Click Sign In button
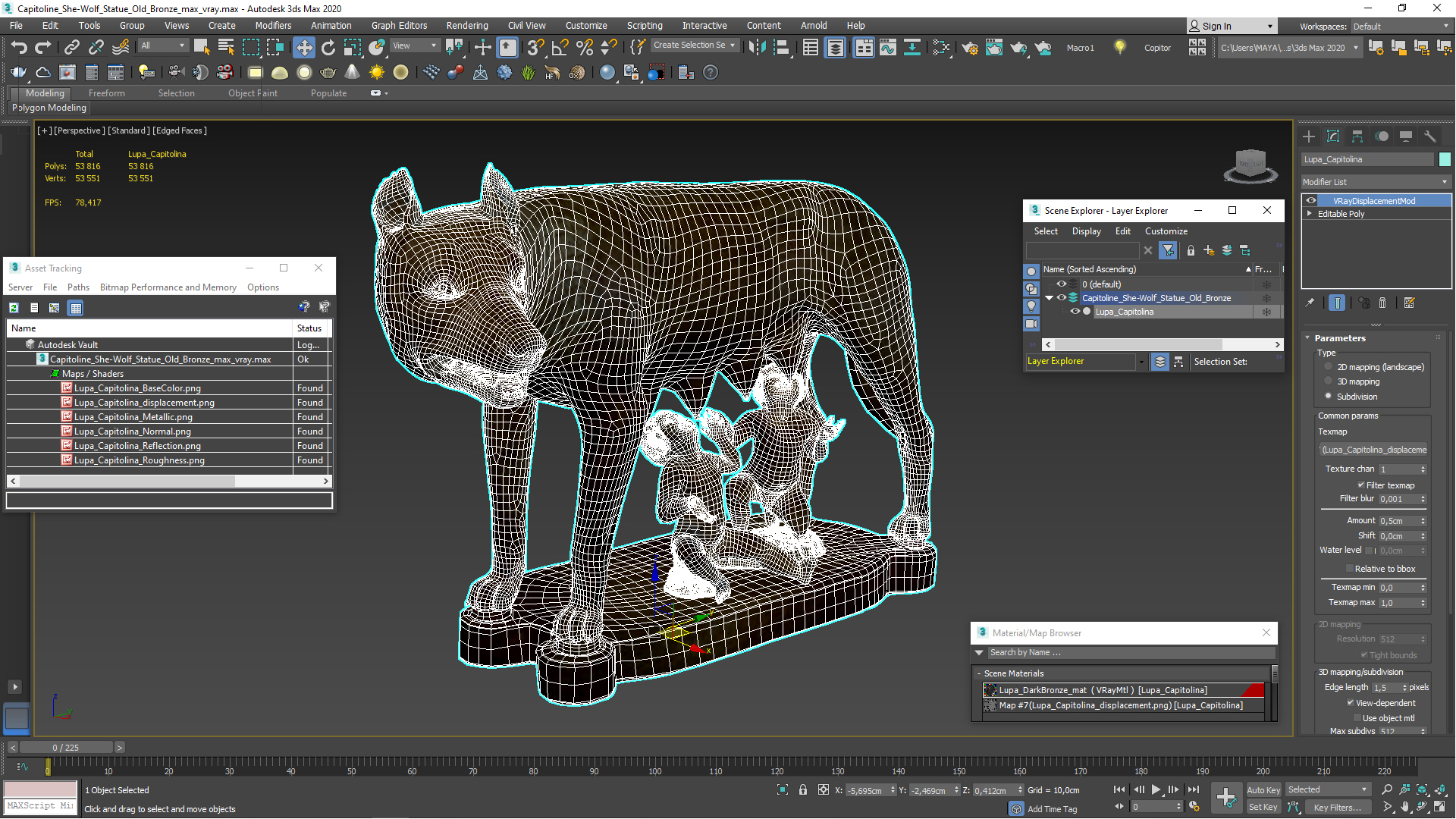The width and height of the screenshot is (1456, 819). (1232, 27)
